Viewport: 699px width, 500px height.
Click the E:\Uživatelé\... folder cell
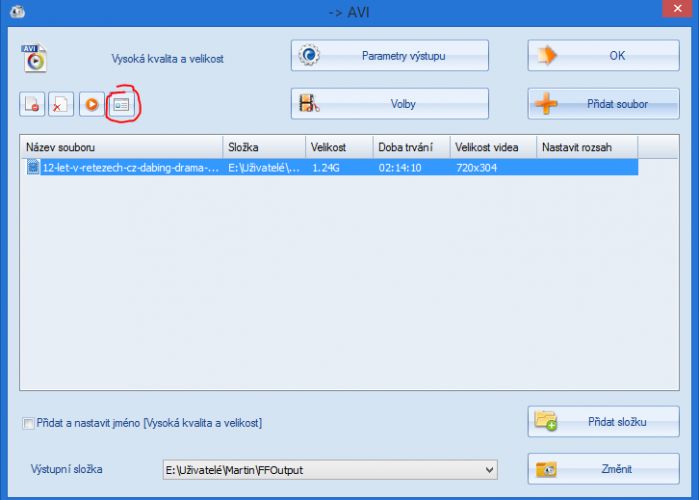click(264, 168)
